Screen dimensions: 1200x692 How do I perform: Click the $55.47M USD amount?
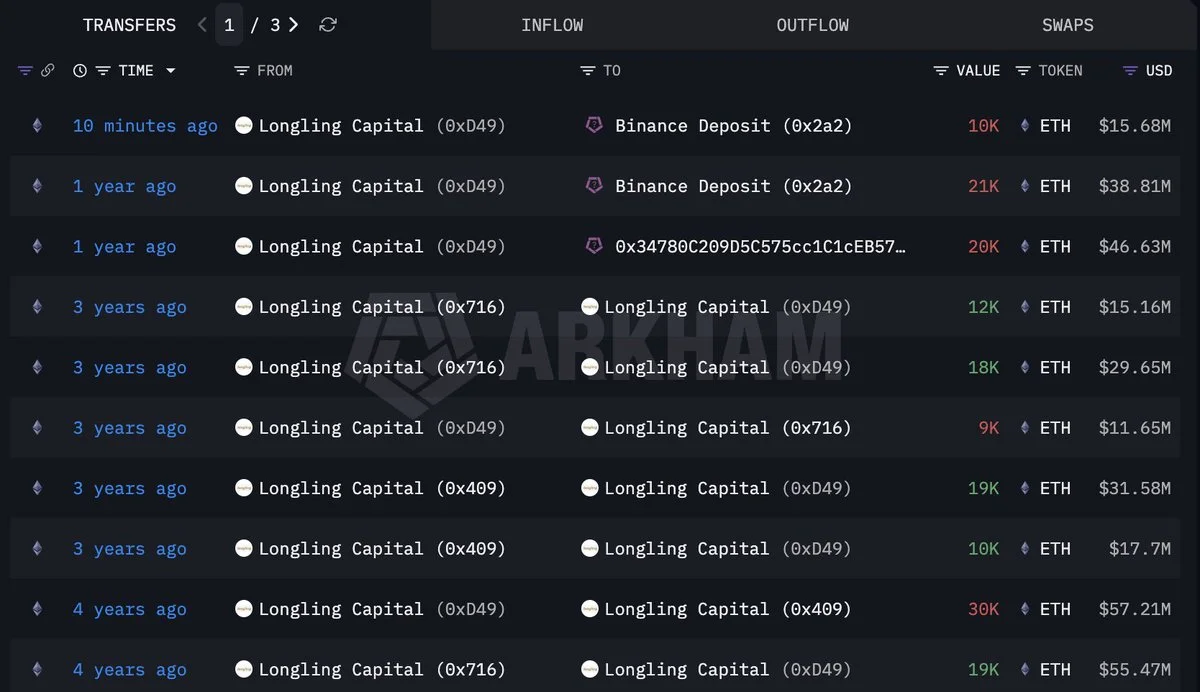pyautogui.click(x=1134, y=670)
